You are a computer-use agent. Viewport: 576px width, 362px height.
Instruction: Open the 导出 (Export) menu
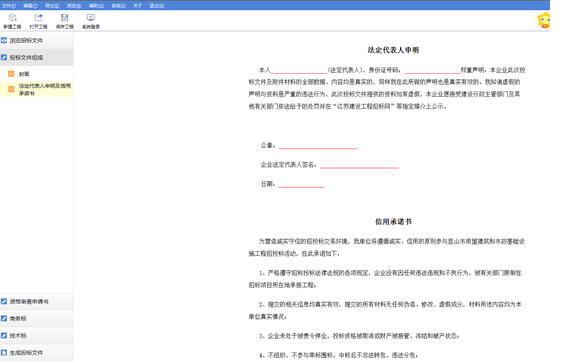coord(52,6)
